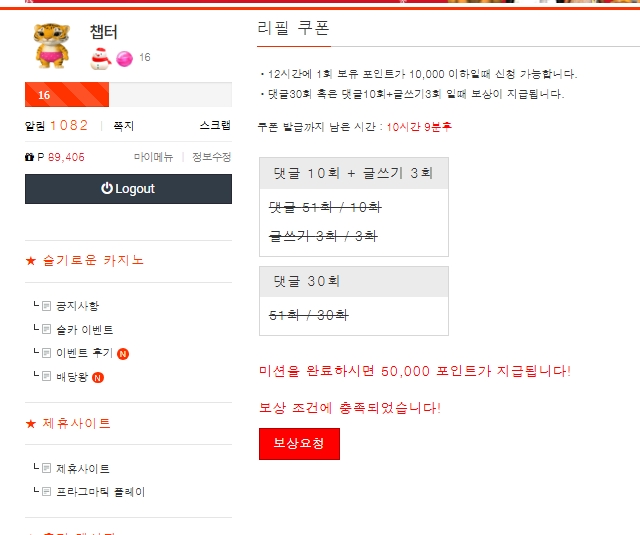Click the star icon beside 슬기로운 카지노
Viewport: 640px width, 535px height.
pyautogui.click(x=30, y=261)
